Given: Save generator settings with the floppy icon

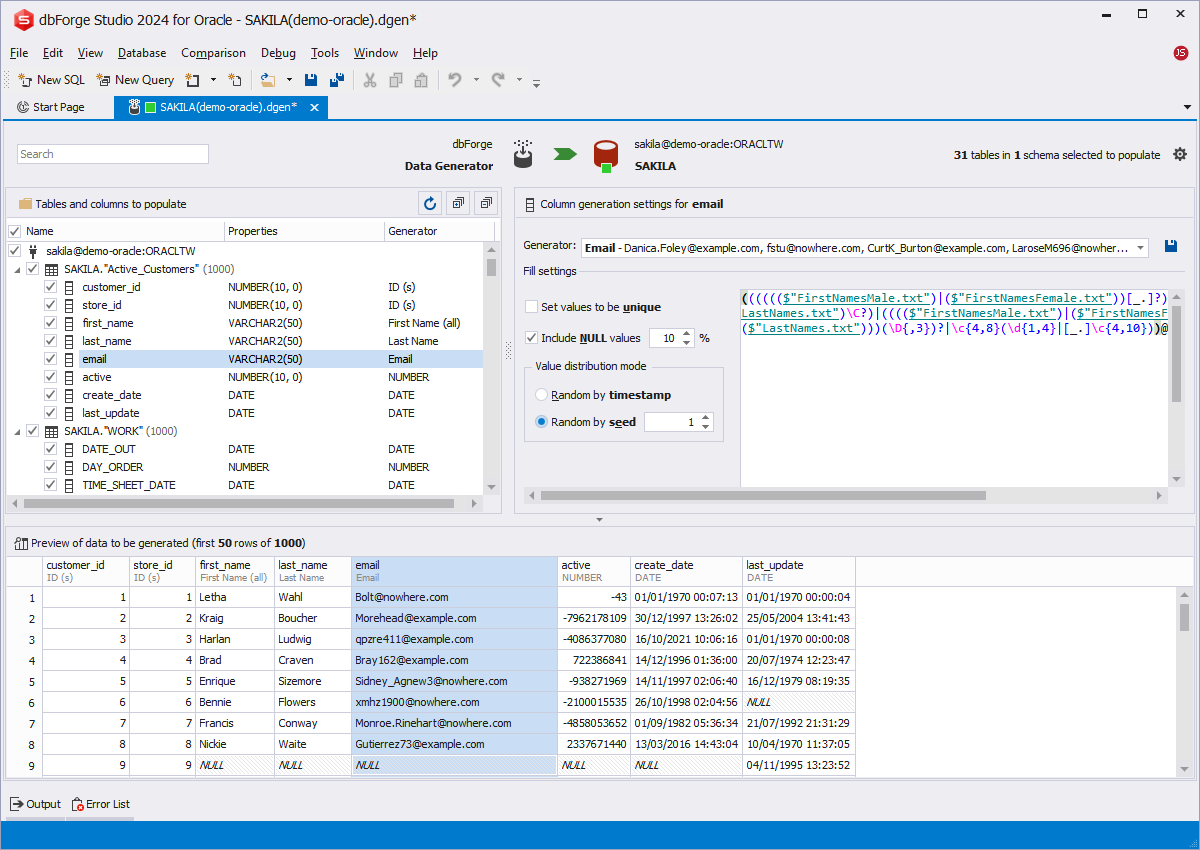Looking at the screenshot, I should click(x=1171, y=246).
